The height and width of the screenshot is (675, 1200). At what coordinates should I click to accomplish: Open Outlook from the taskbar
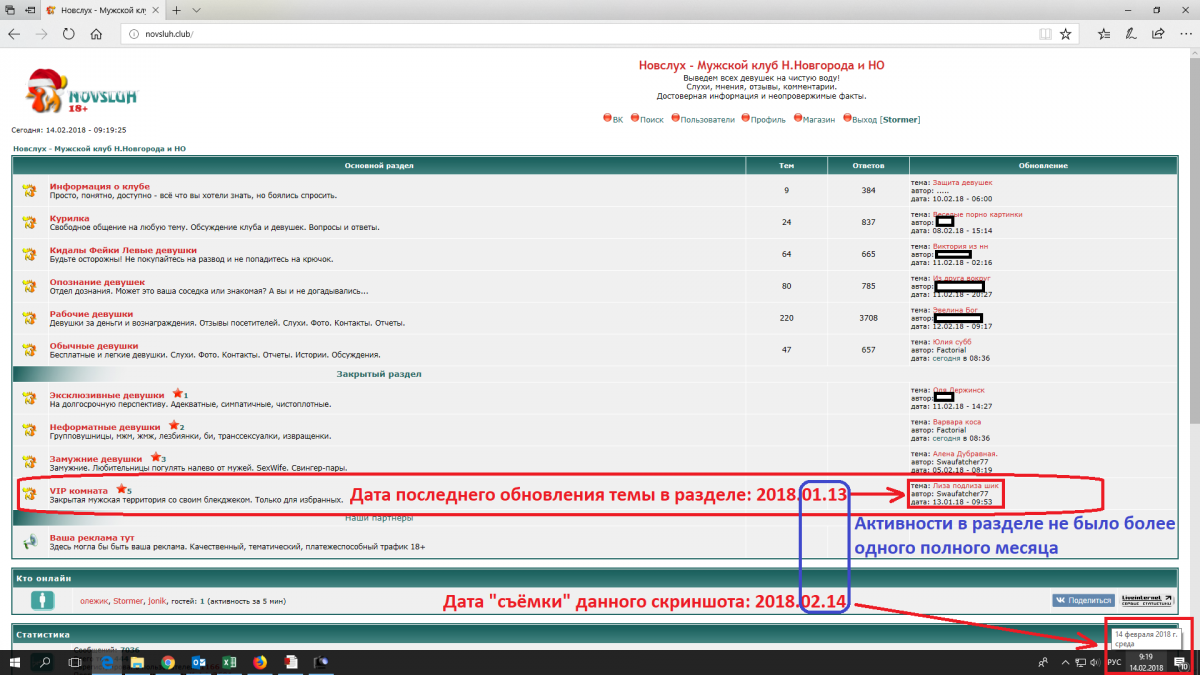point(198,662)
